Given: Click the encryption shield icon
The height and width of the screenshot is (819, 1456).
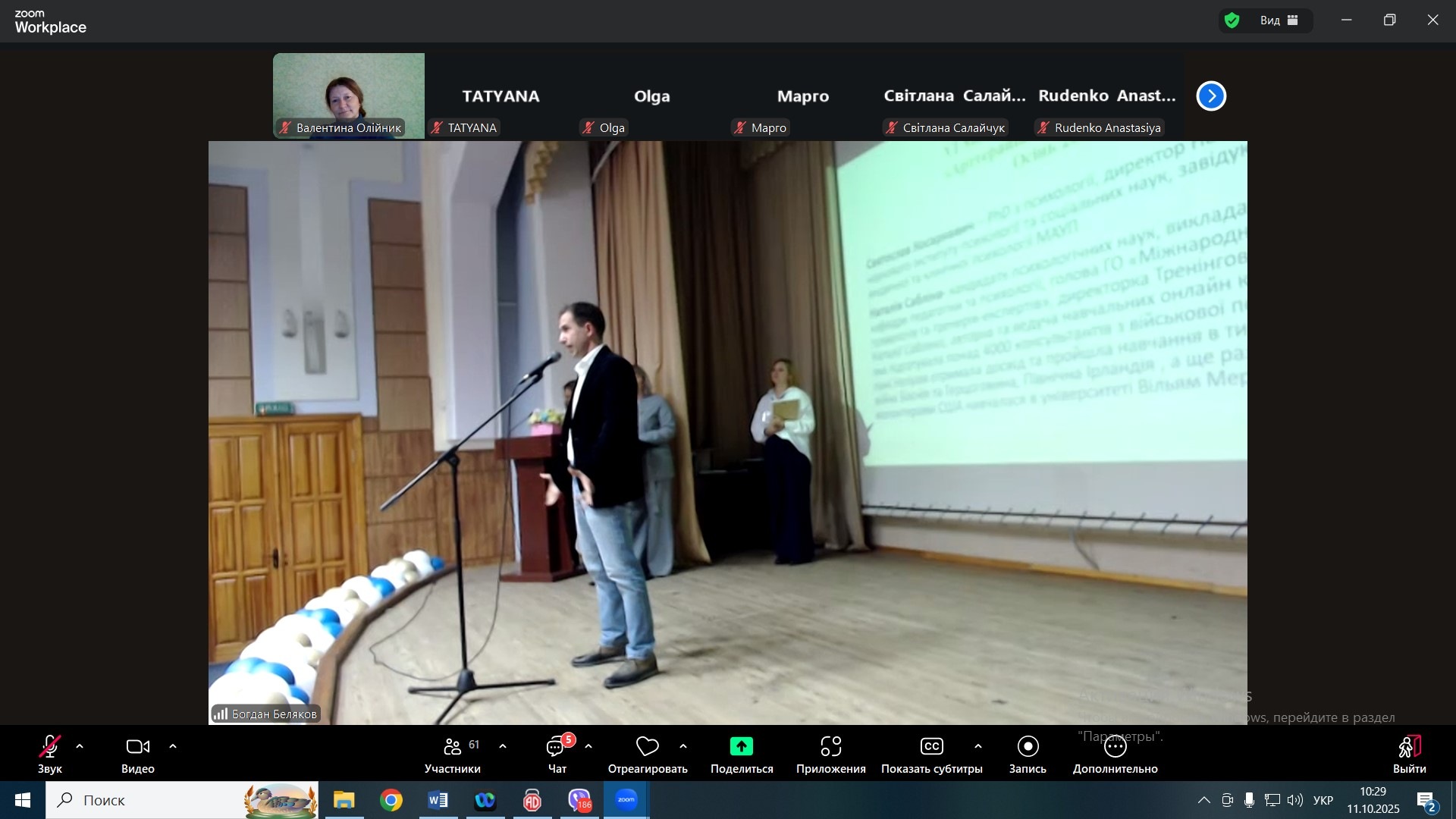Looking at the screenshot, I should tap(1232, 20).
